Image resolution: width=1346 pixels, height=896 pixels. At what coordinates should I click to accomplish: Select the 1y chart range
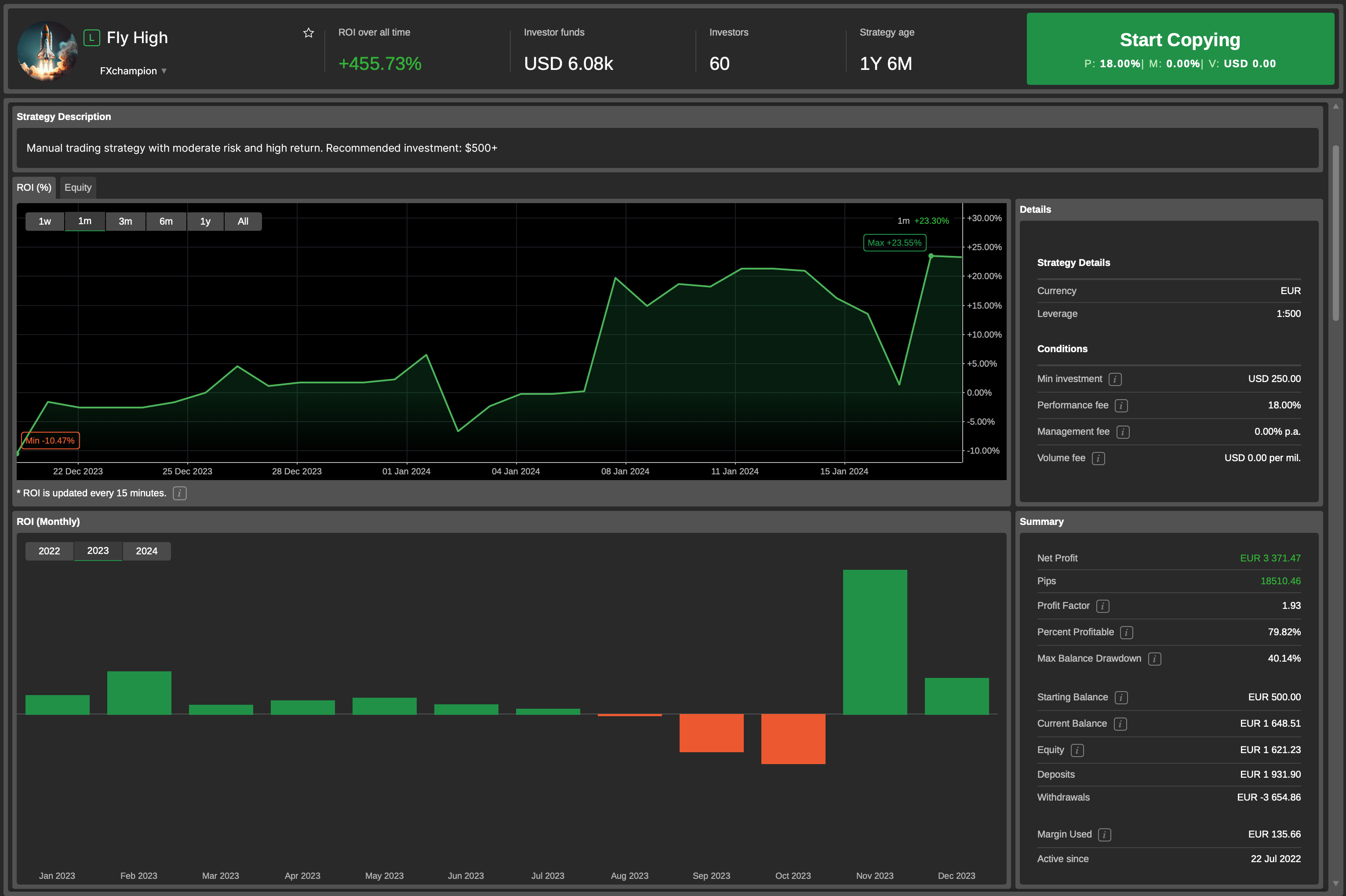(x=205, y=221)
